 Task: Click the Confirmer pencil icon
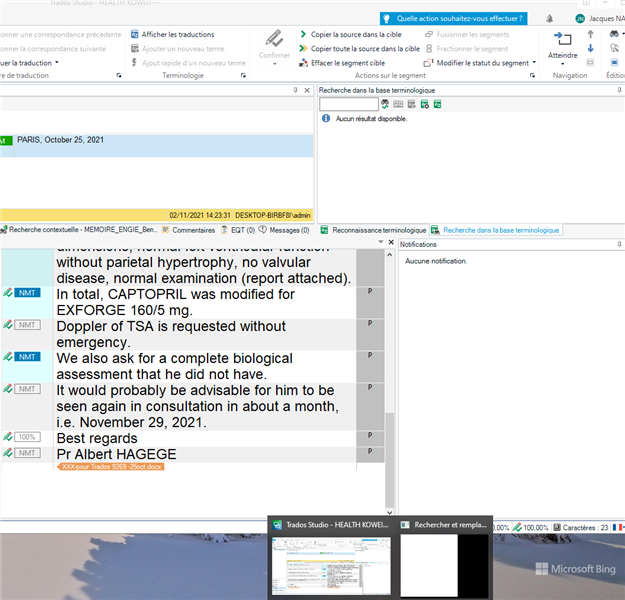(274, 39)
